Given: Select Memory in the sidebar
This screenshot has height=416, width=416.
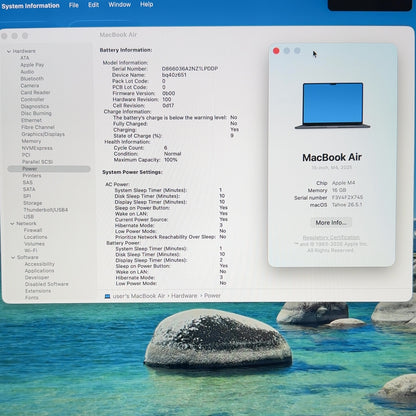Looking at the screenshot, I should click(x=31, y=141).
